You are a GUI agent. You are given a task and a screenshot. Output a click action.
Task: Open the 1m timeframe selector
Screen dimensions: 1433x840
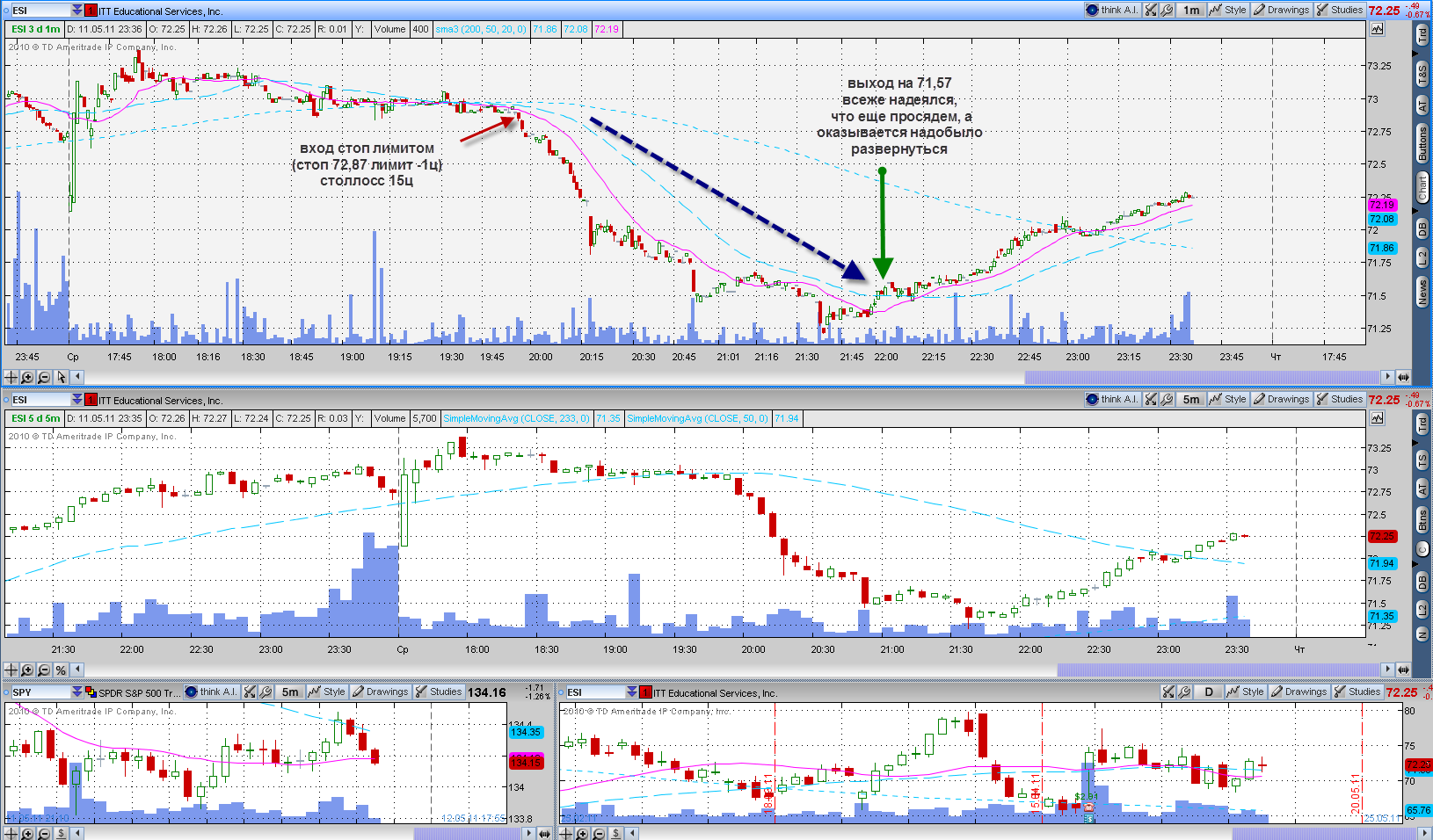tap(1191, 11)
